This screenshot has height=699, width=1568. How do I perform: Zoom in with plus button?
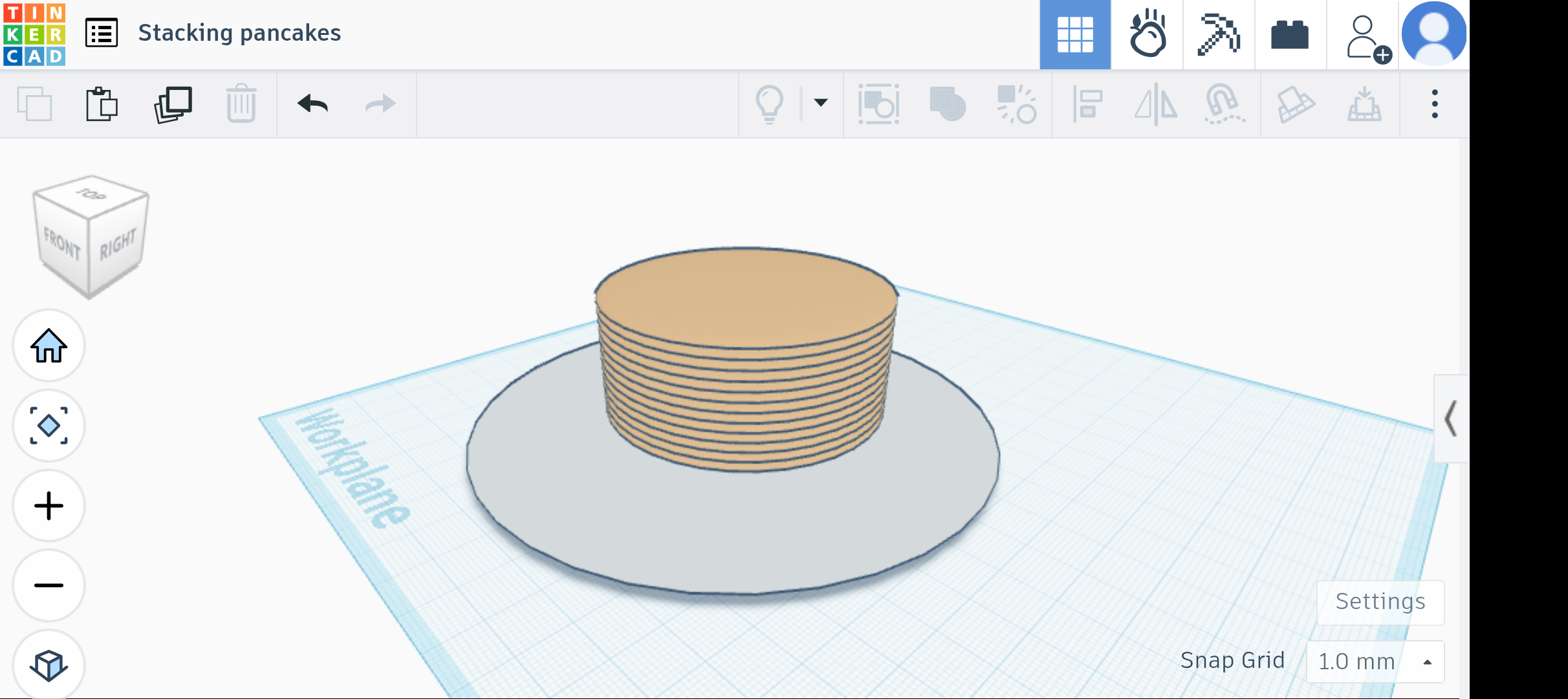coord(49,505)
